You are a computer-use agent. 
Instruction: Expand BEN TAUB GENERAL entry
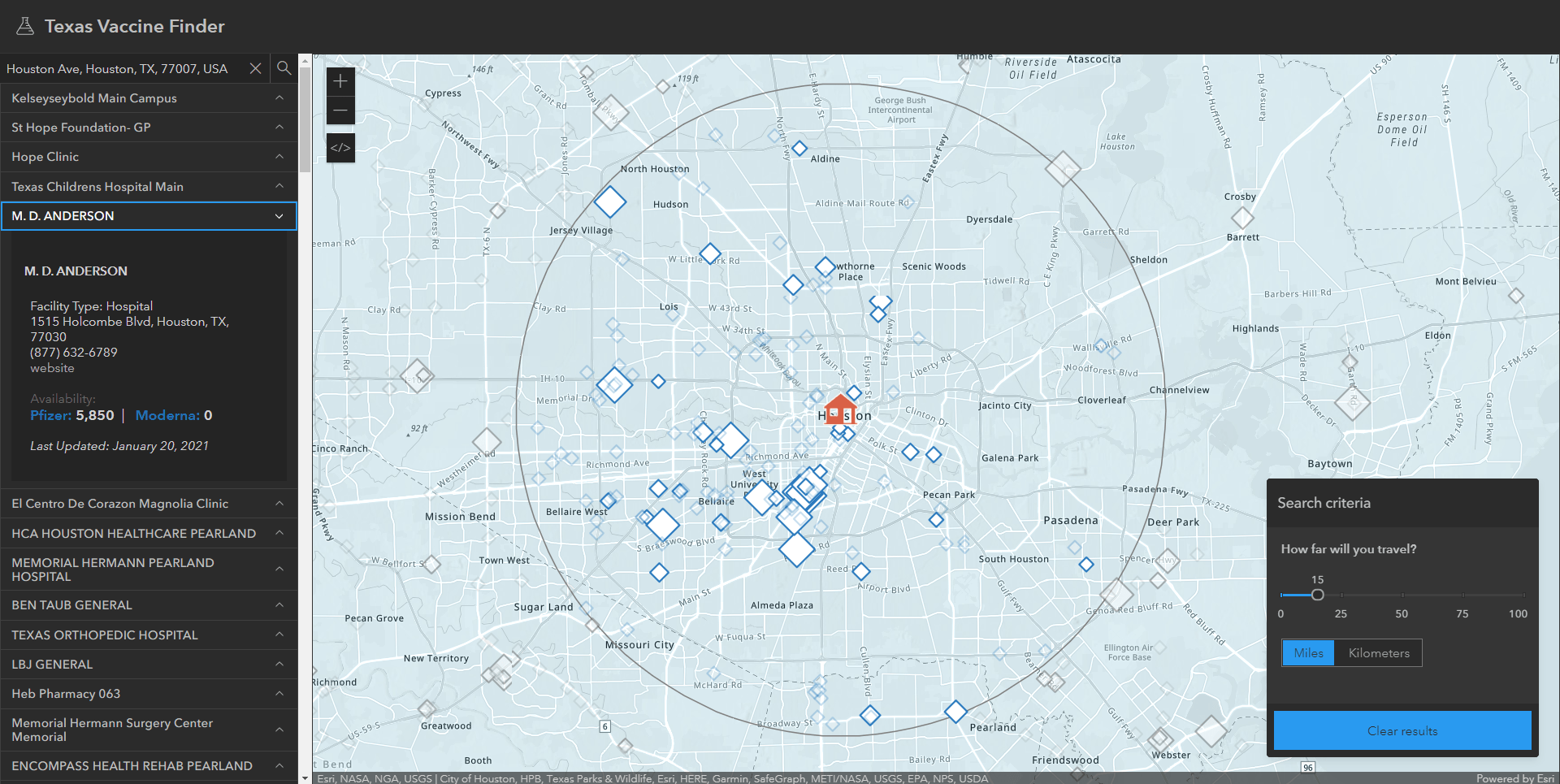point(149,605)
